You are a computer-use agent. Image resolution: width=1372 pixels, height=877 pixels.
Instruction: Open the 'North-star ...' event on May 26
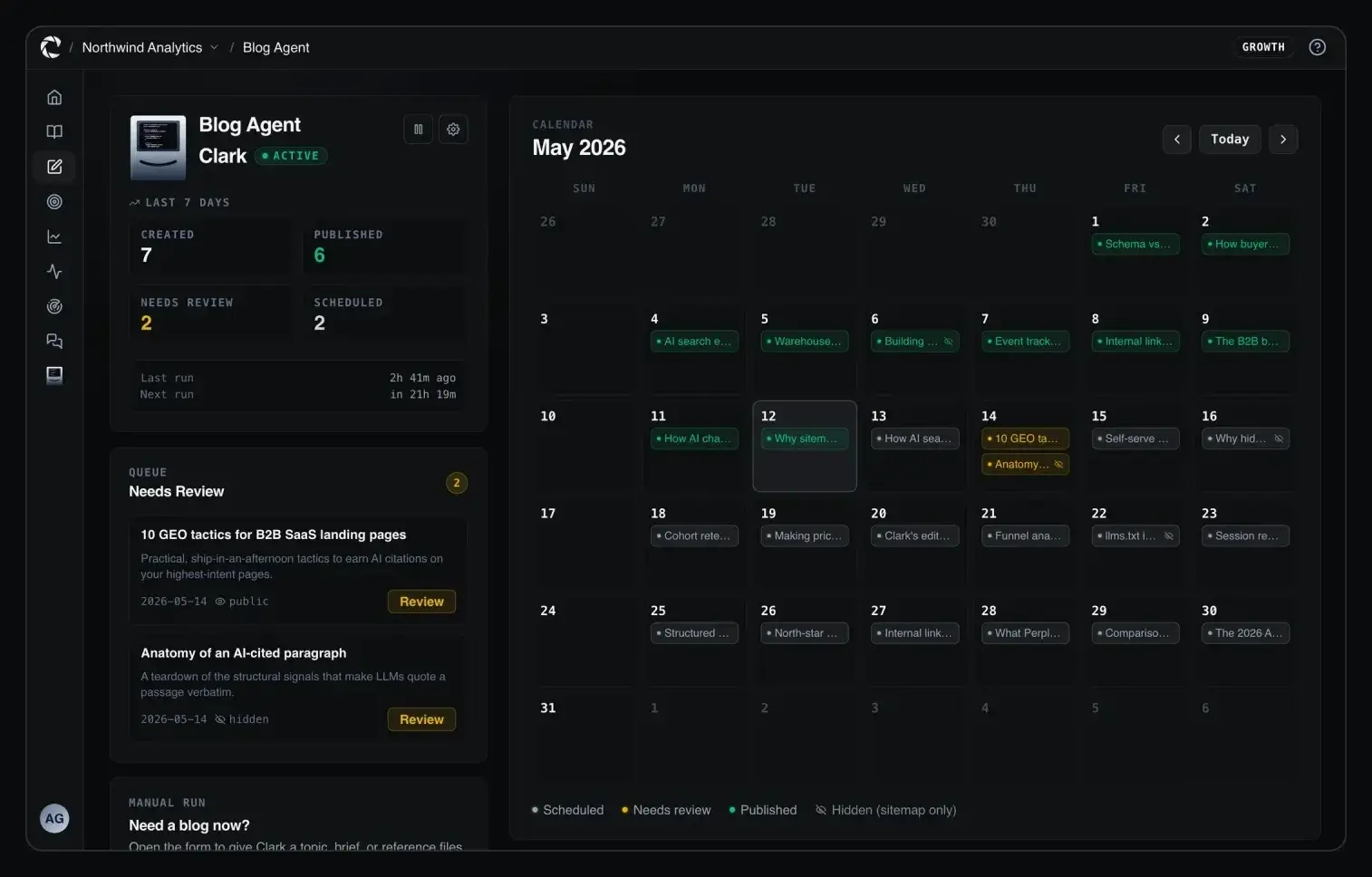(x=805, y=633)
